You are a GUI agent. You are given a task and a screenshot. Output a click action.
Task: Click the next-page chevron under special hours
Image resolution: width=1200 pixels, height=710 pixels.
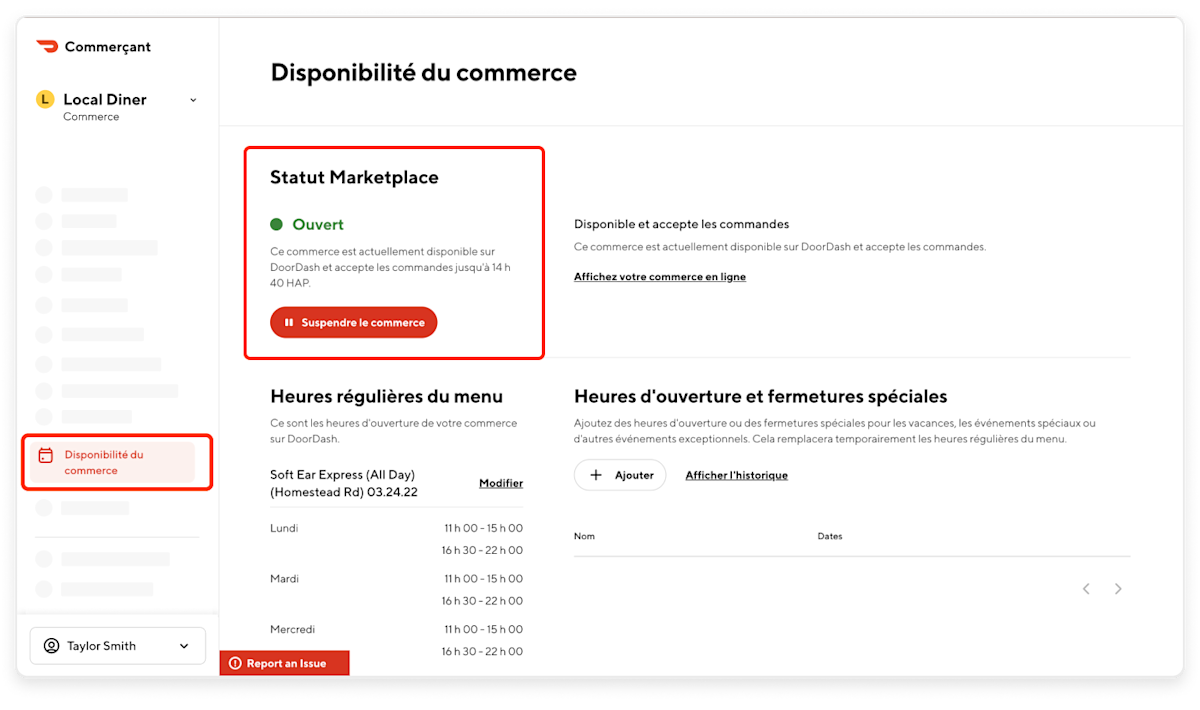tap(1118, 588)
